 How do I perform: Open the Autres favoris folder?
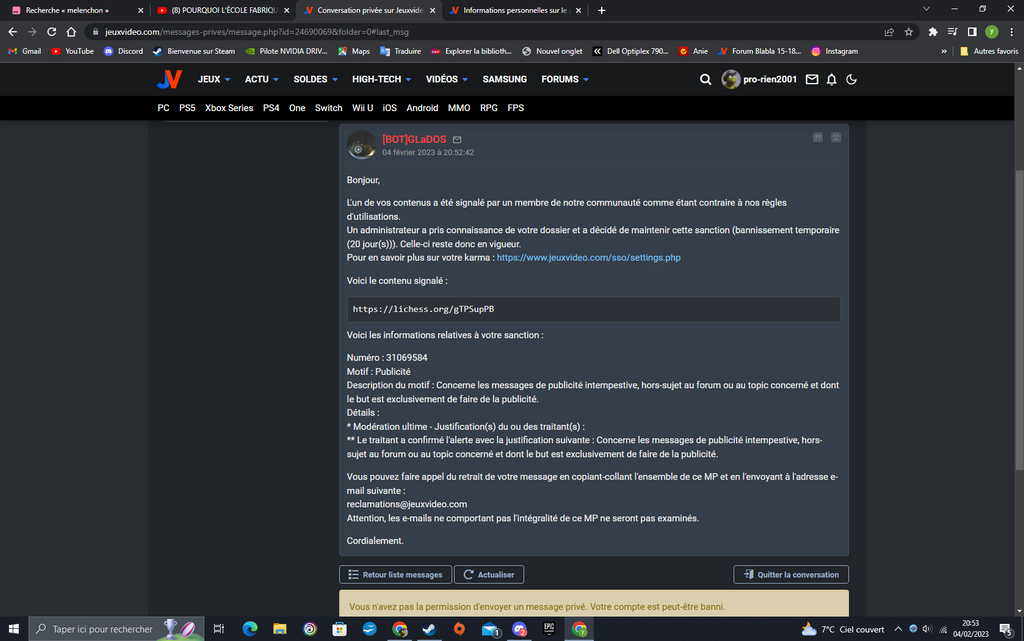989,51
